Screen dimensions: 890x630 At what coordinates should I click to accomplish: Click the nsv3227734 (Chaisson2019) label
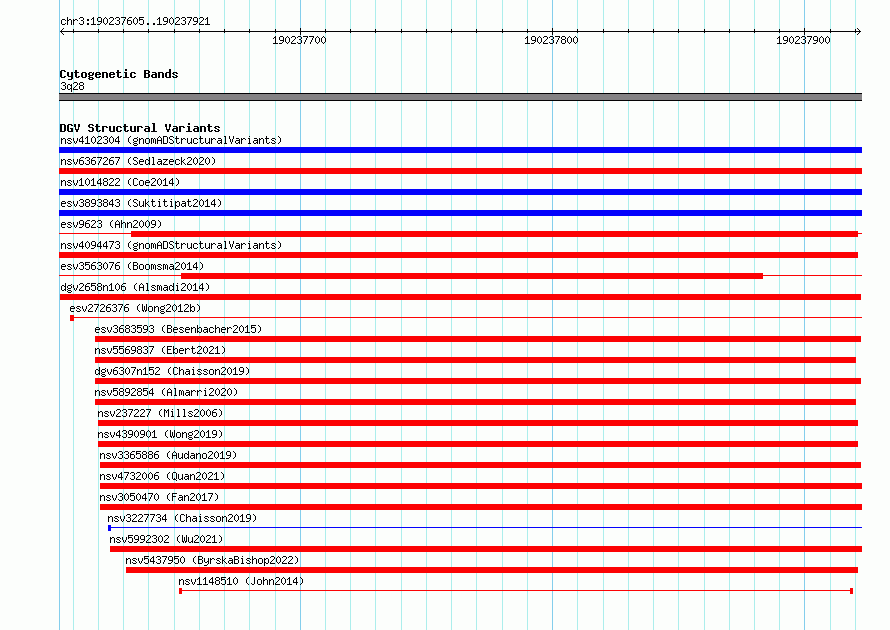(182, 518)
